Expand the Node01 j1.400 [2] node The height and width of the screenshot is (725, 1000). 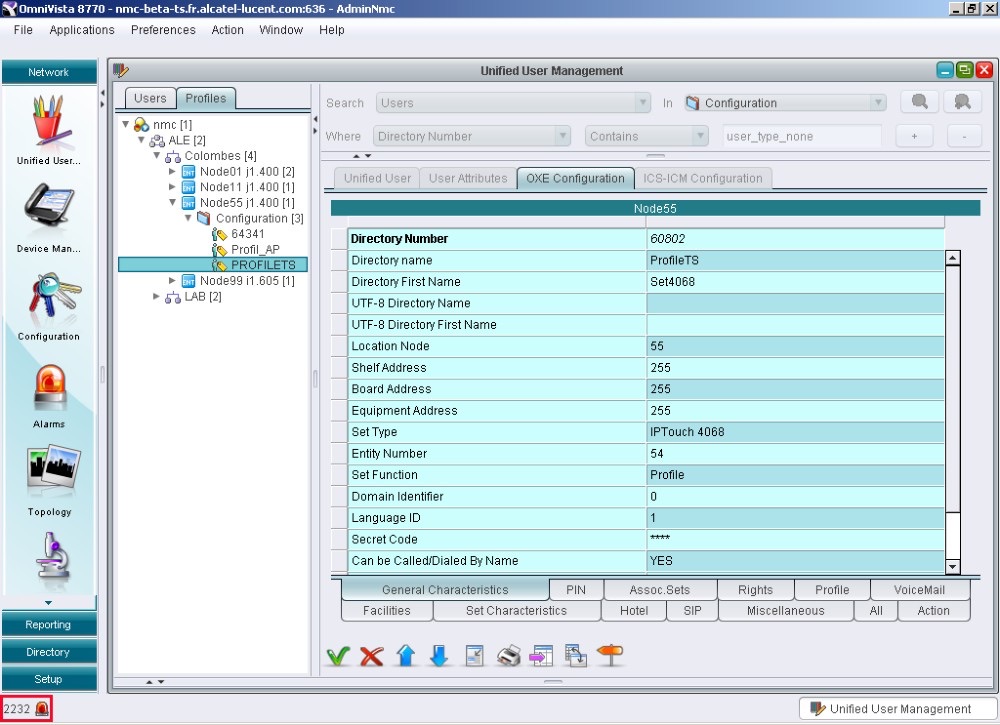click(x=172, y=171)
